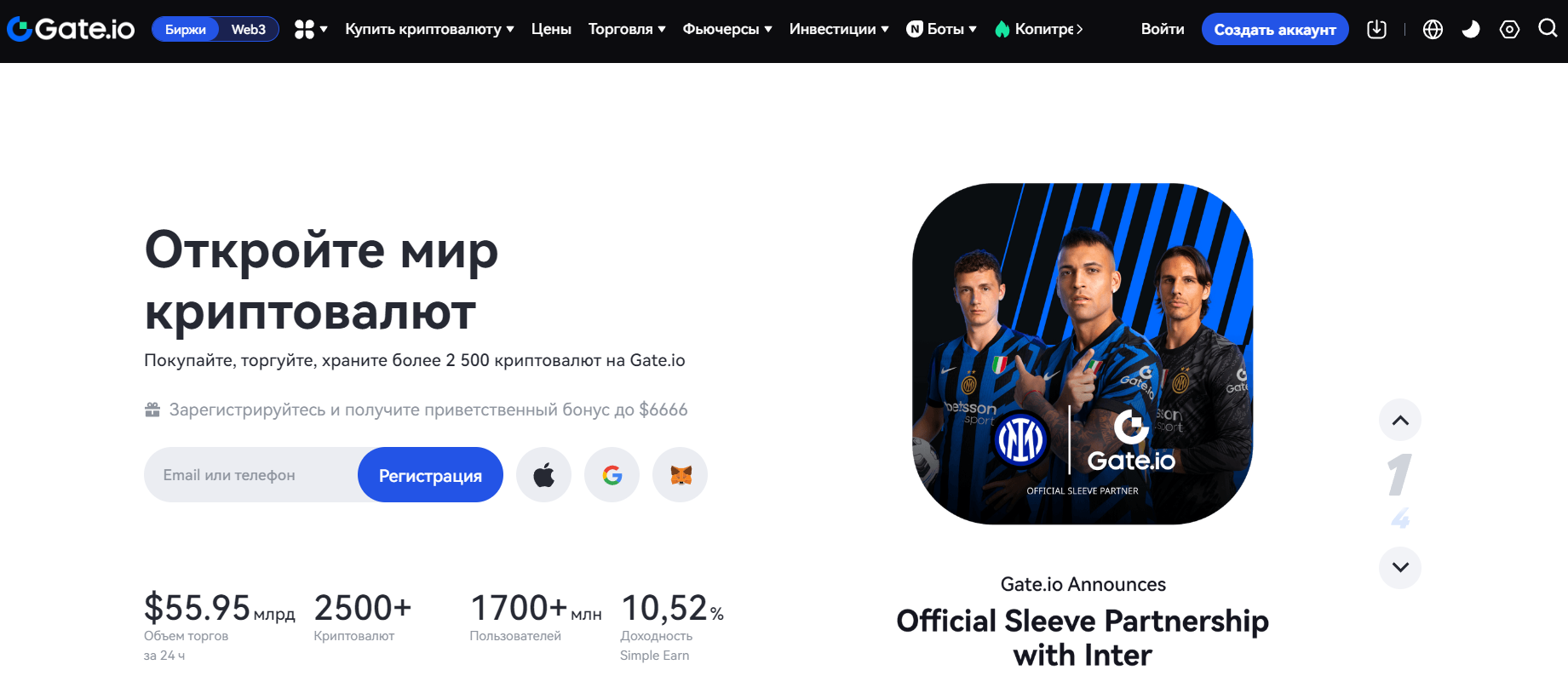The height and width of the screenshot is (676, 1568).
Task: Switch to the Web3 toggle option
Action: [249, 29]
